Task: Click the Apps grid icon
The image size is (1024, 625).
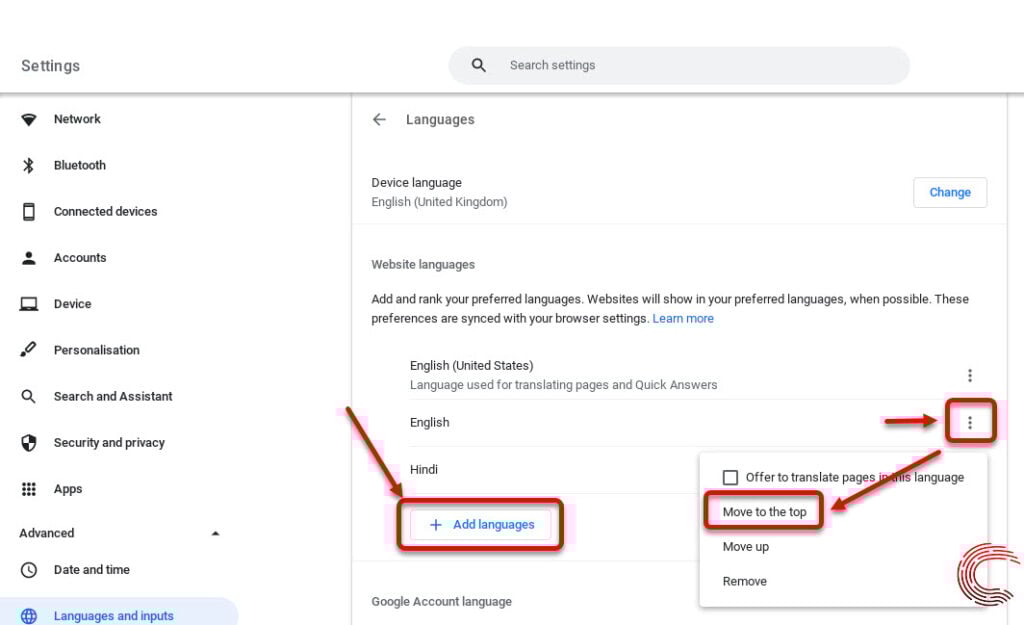Action: click(29, 489)
